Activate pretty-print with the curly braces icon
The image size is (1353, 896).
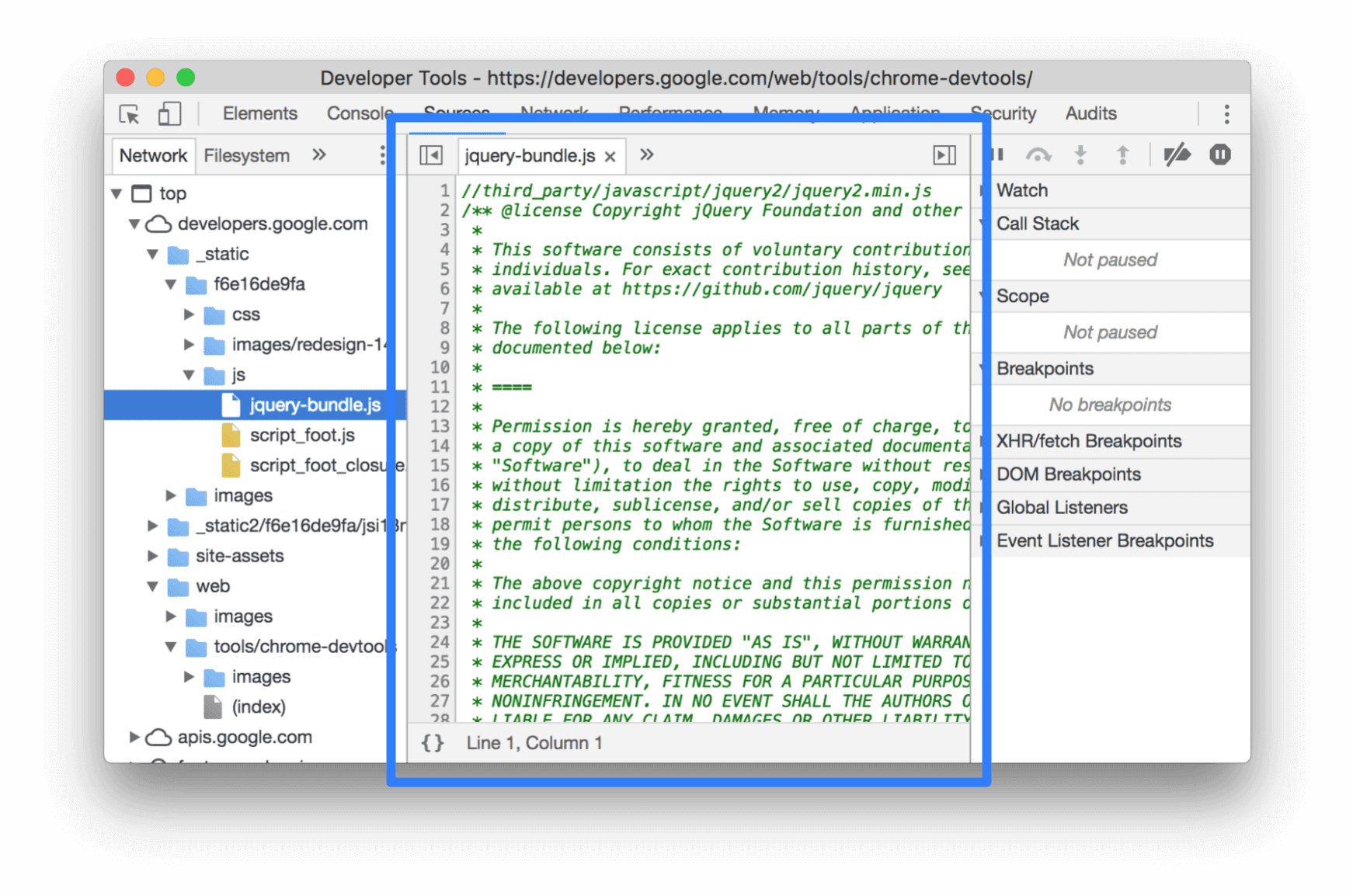pos(432,743)
